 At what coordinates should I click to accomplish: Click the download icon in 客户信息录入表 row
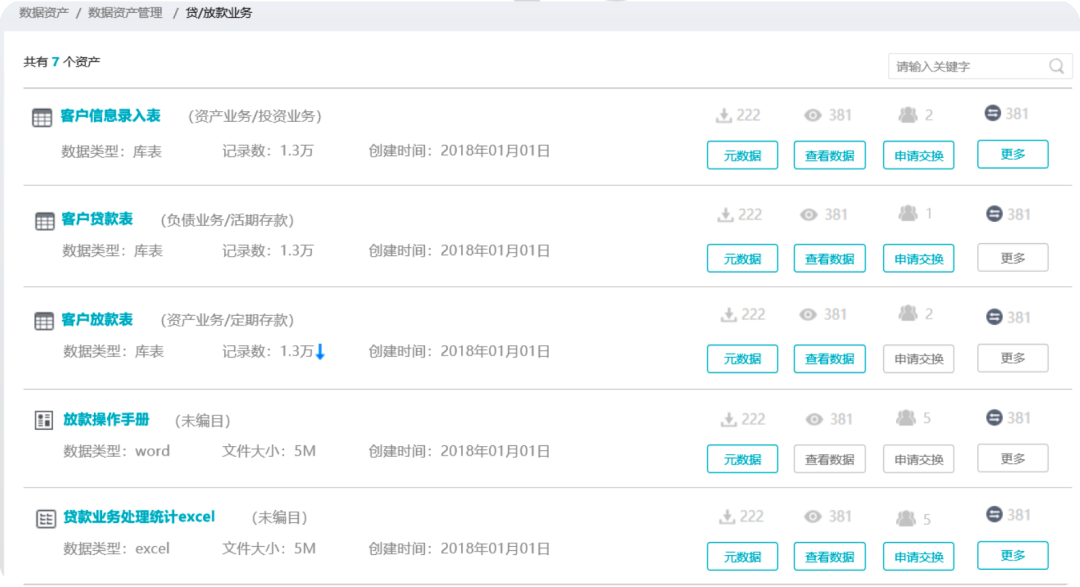pos(724,115)
